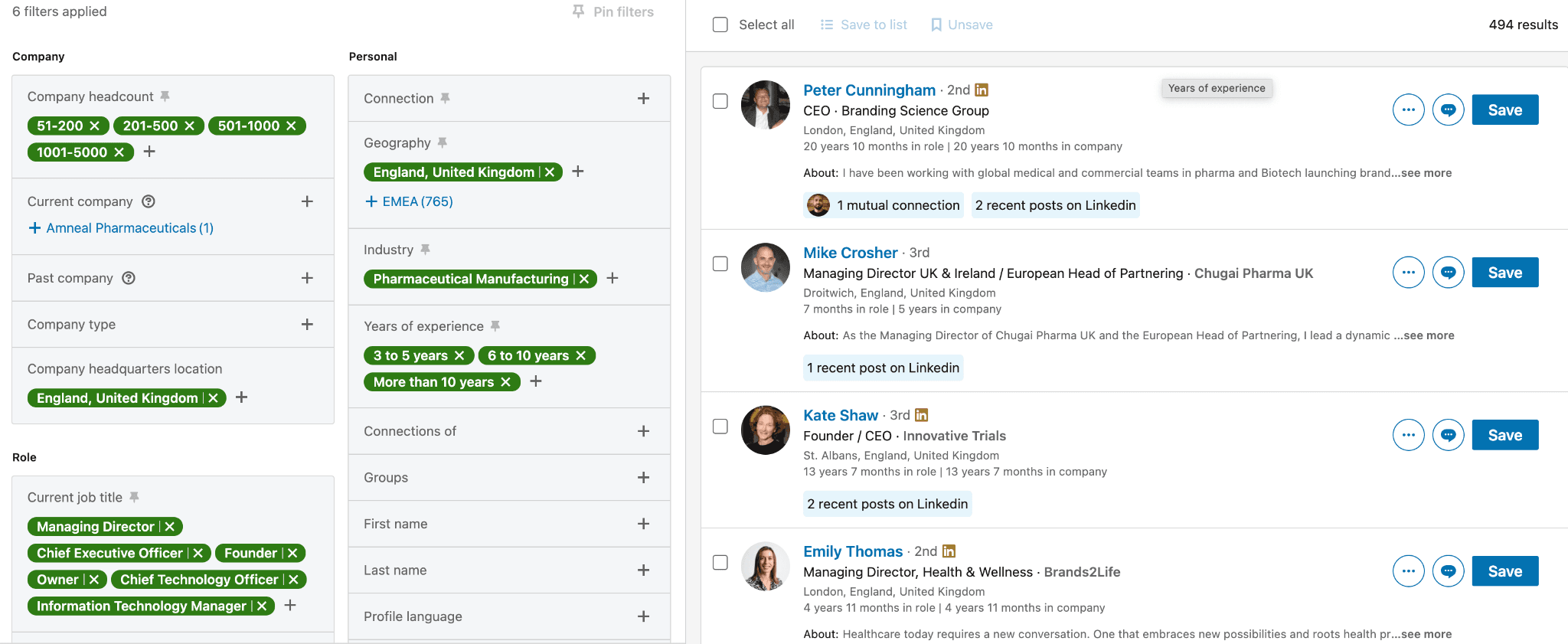Message Kate Shaw
1568x644 pixels.
[1449, 435]
